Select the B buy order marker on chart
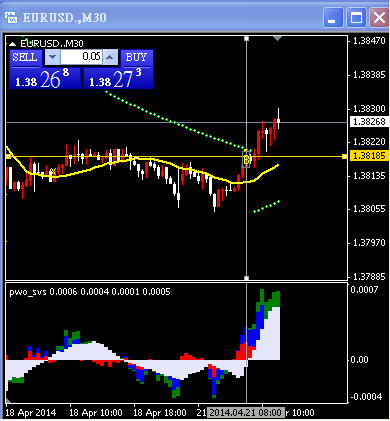Image resolution: width=390 pixels, height=421 pixels. [246, 160]
